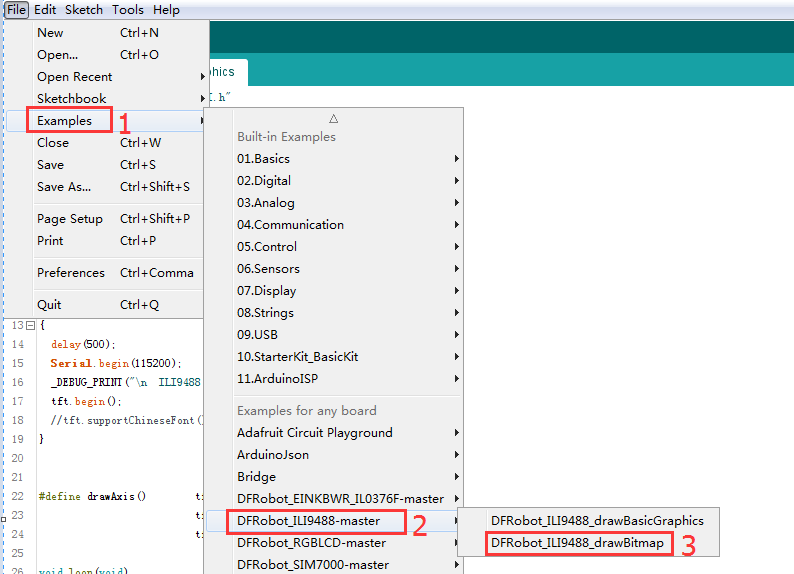Choose Close from File menu
794x574 pixels.
[x=106, y=143]
